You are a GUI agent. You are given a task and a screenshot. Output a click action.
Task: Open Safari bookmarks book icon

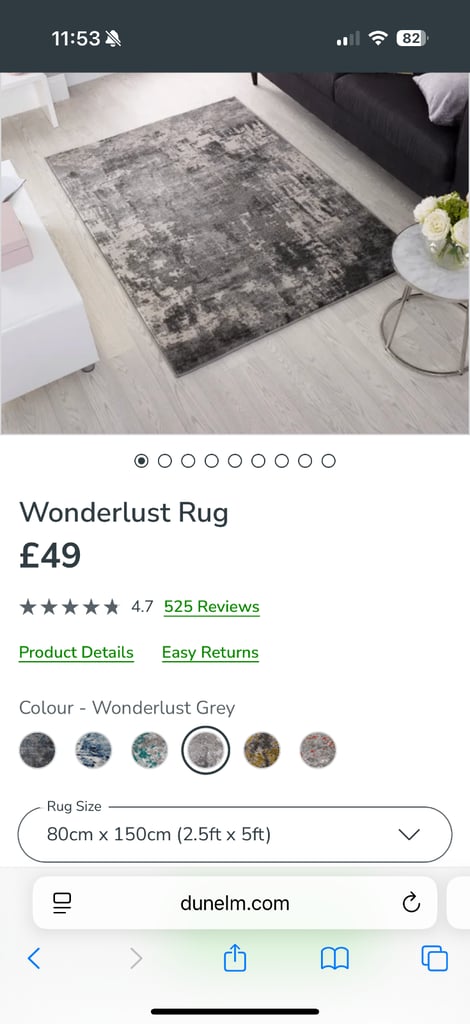(x=335, y=958)
